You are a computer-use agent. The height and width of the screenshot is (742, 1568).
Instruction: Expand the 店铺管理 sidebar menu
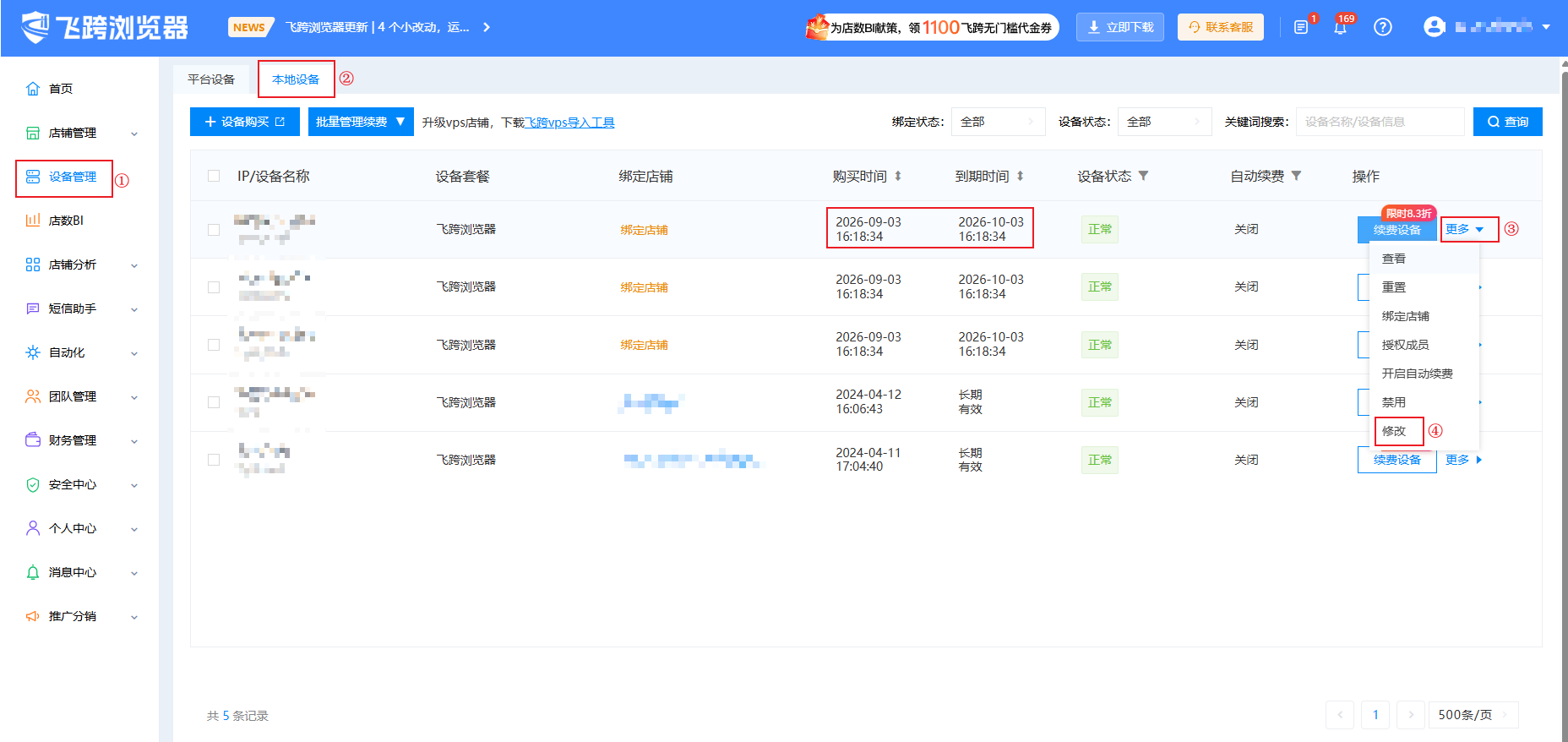point(134,134)
